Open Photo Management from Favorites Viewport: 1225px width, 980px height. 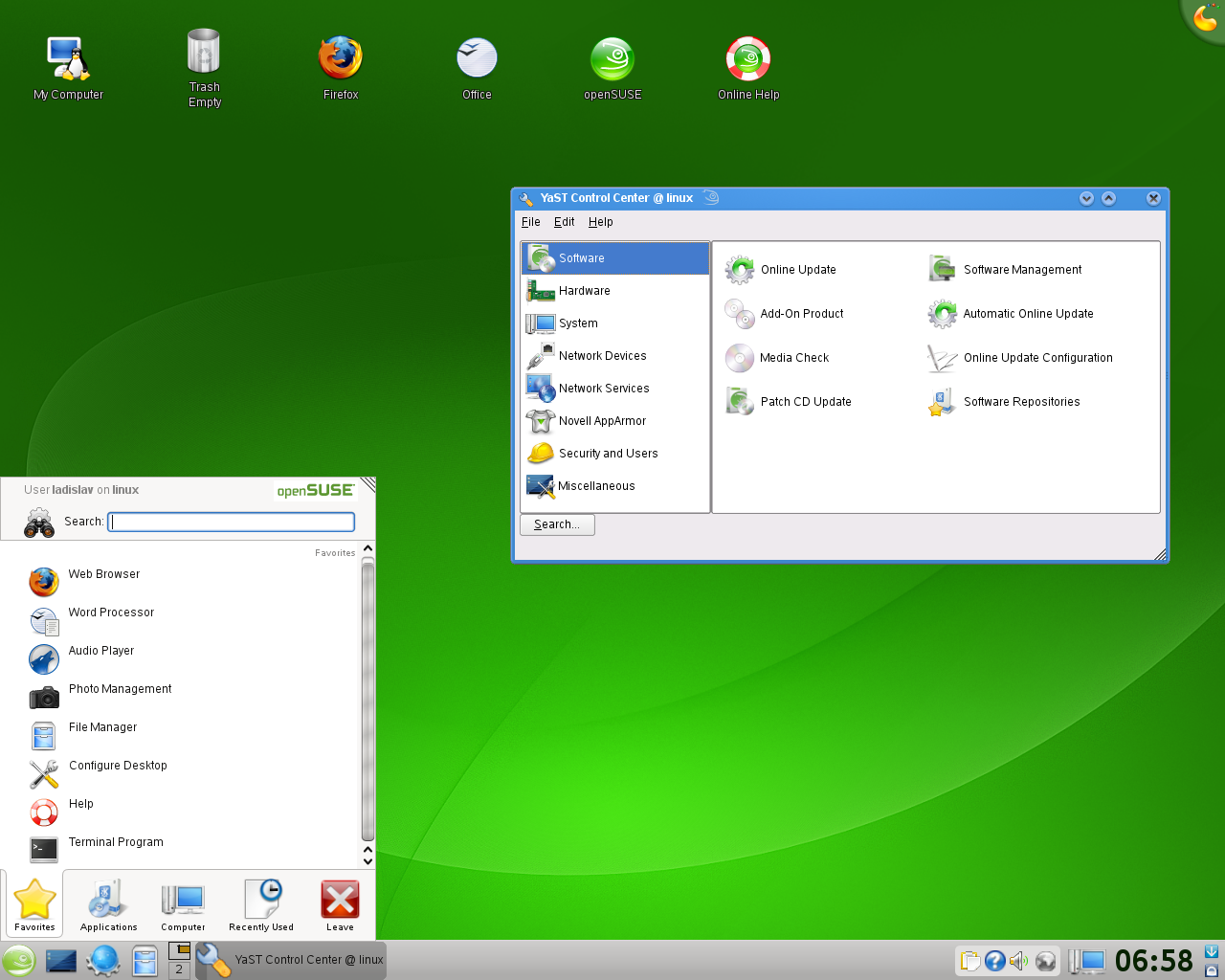(x=182, y=695)
